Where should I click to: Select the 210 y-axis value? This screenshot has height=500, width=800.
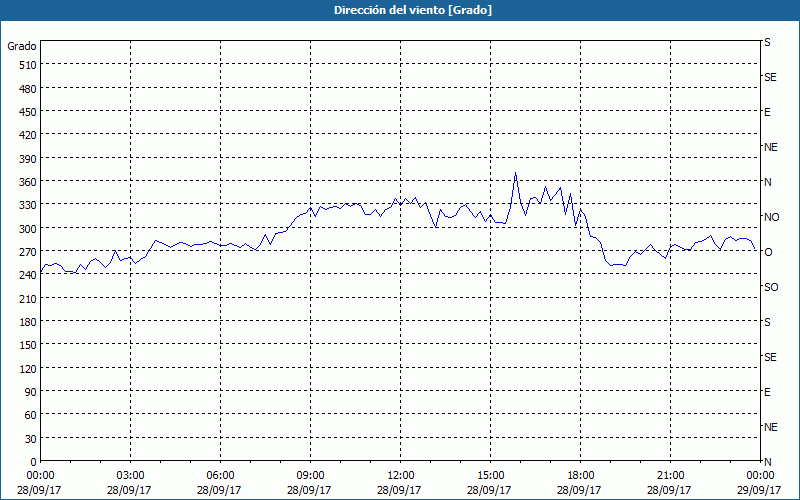pyautogui.click(x=28, y=298)
